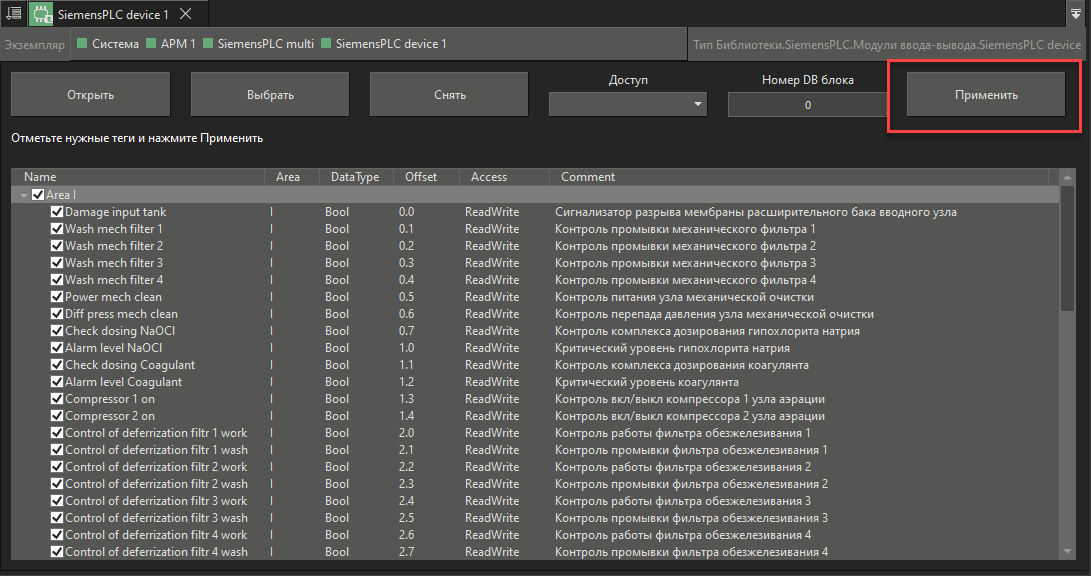Uncheck Check dosing NaOCl checkbox
1091x576 pixels.
57,331
